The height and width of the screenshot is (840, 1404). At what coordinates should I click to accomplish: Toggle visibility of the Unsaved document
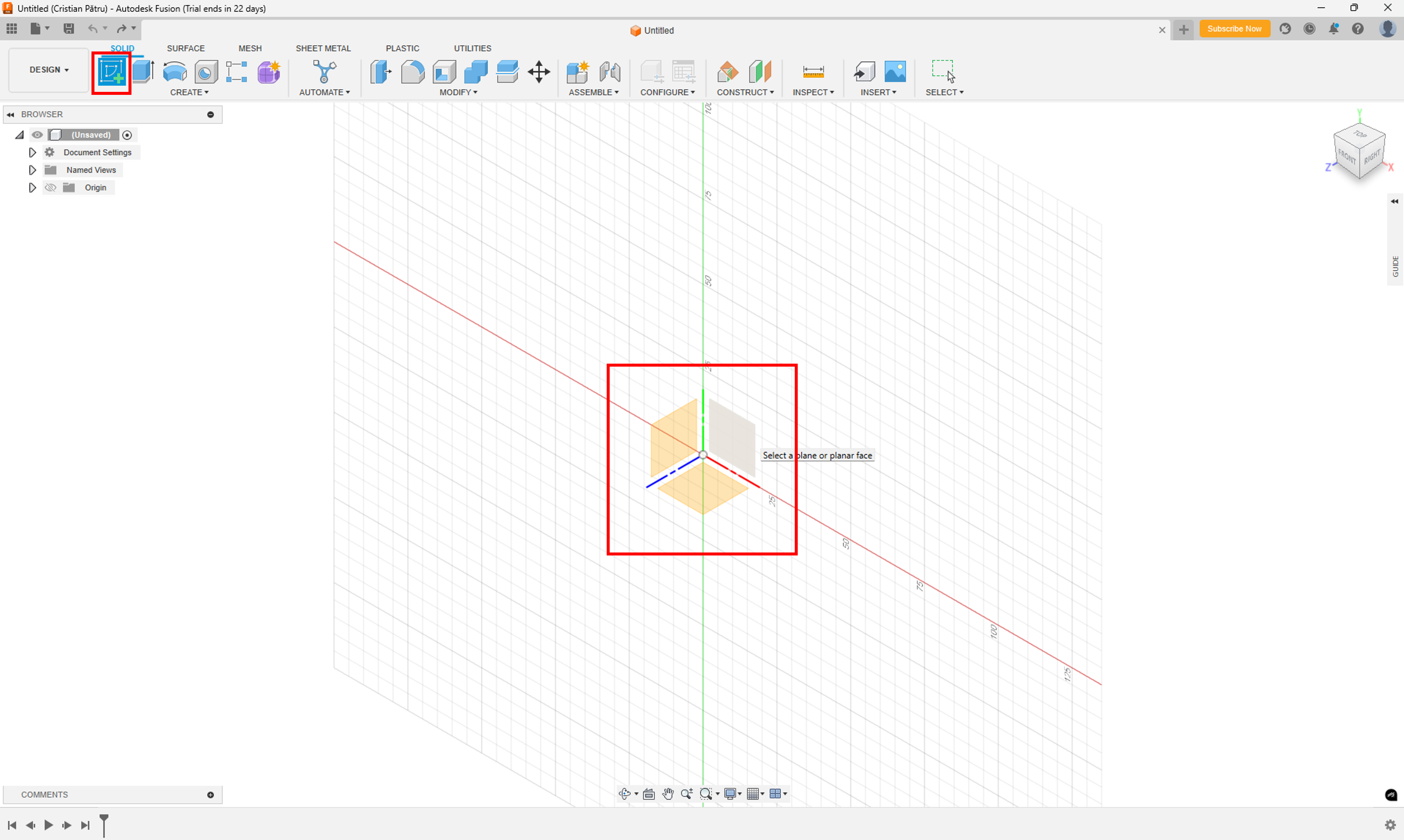coord(37,135)
